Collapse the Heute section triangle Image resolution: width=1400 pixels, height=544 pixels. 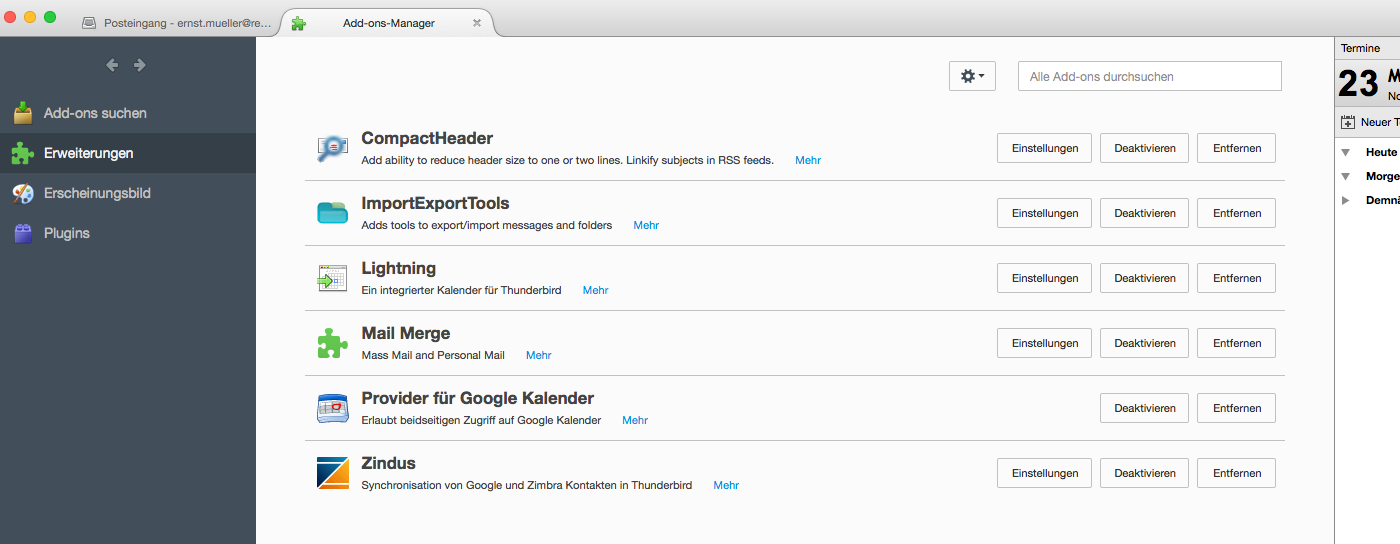coord(1346,153)
